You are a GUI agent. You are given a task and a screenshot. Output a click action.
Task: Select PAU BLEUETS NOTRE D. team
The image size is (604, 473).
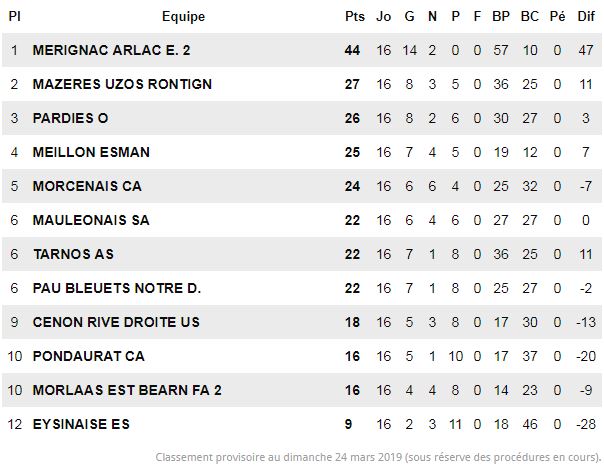coord(117,288)
